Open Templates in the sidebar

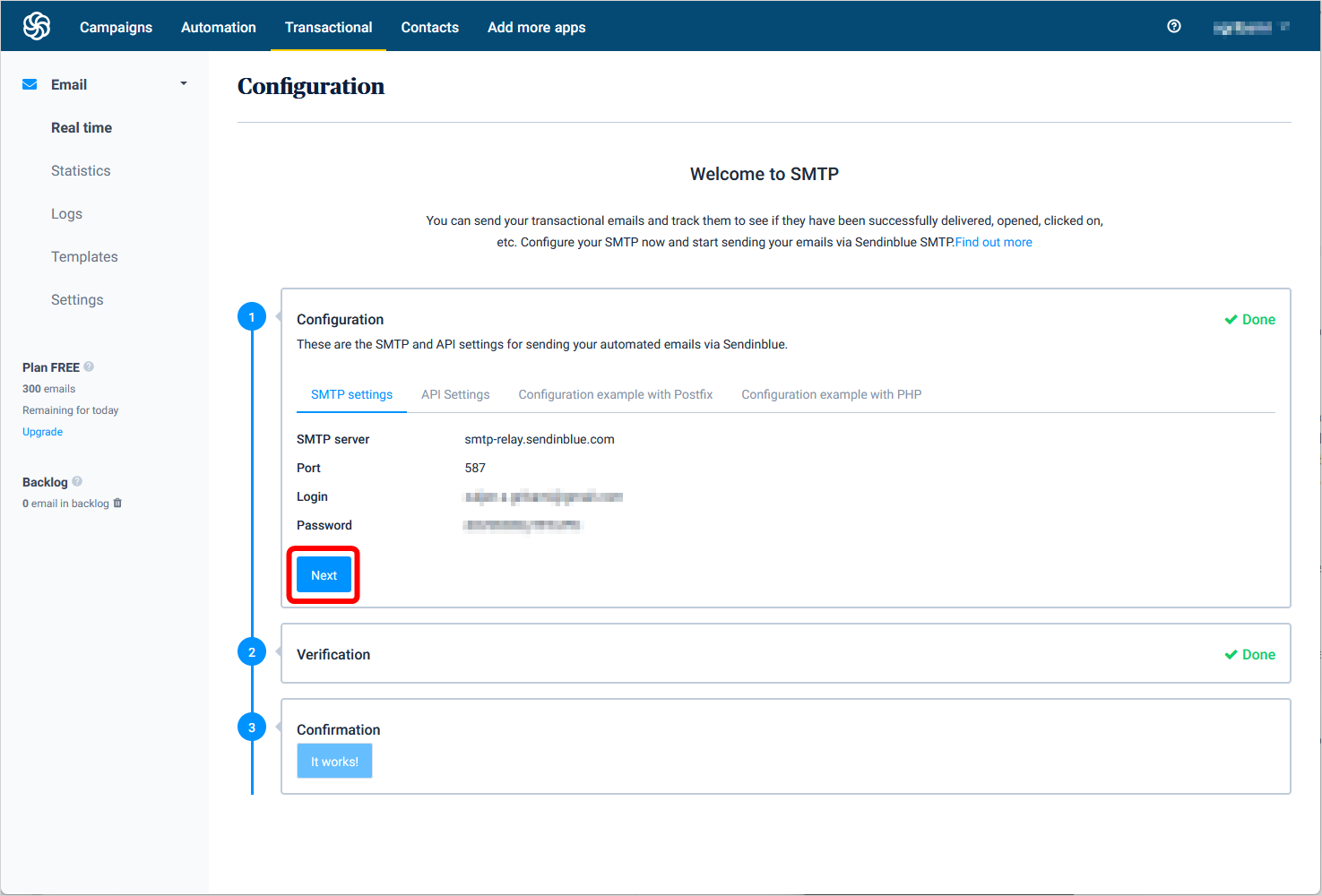[x=84, y=256]
